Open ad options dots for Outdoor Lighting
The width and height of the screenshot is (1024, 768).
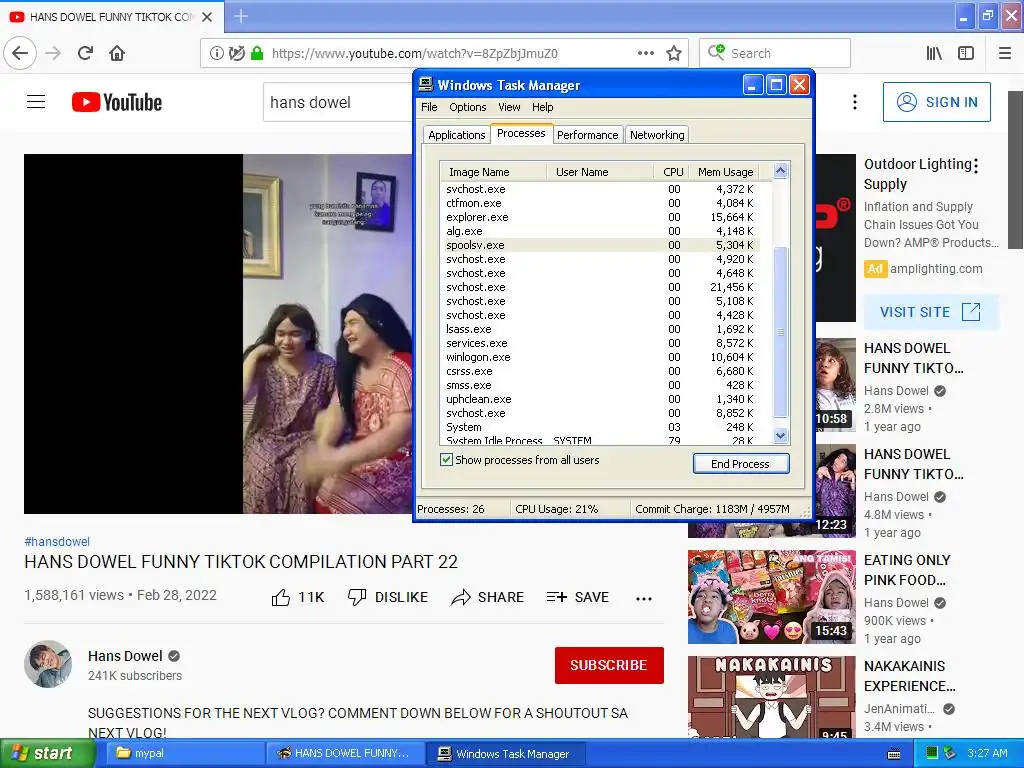(976, 166)
